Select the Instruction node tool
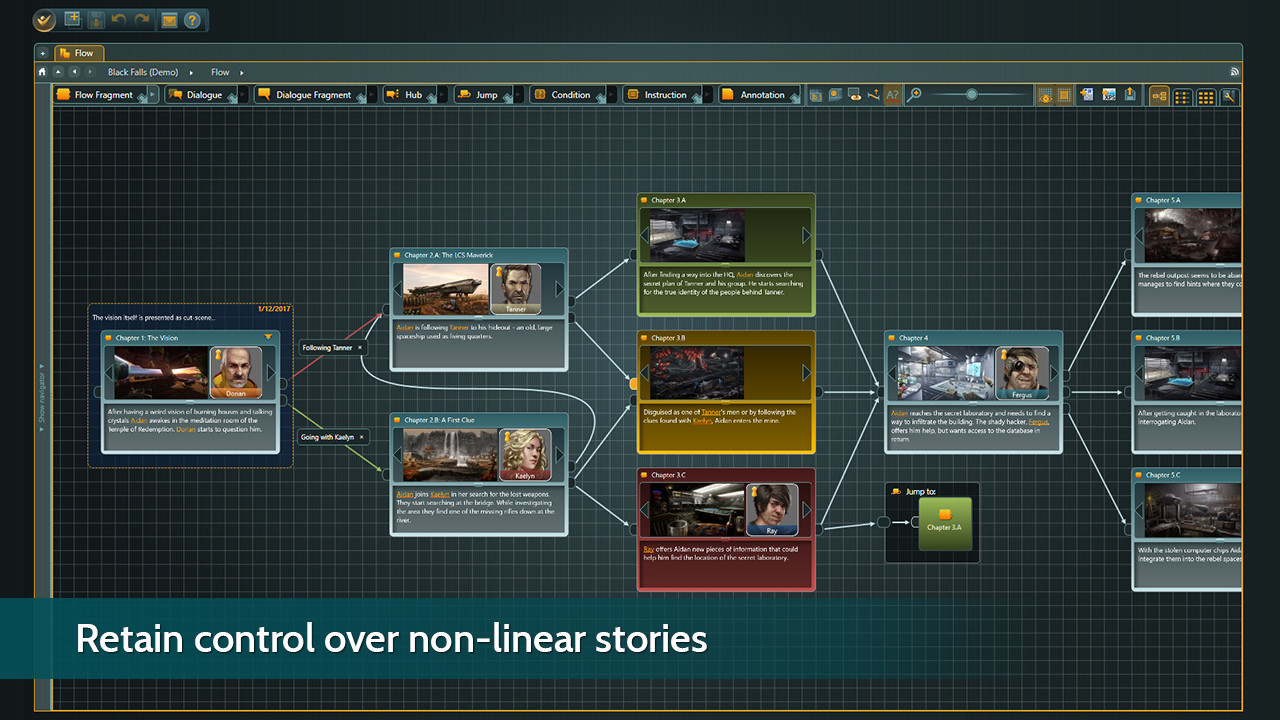This screenshot has width=1280, height=720. (x=660, y=94)
